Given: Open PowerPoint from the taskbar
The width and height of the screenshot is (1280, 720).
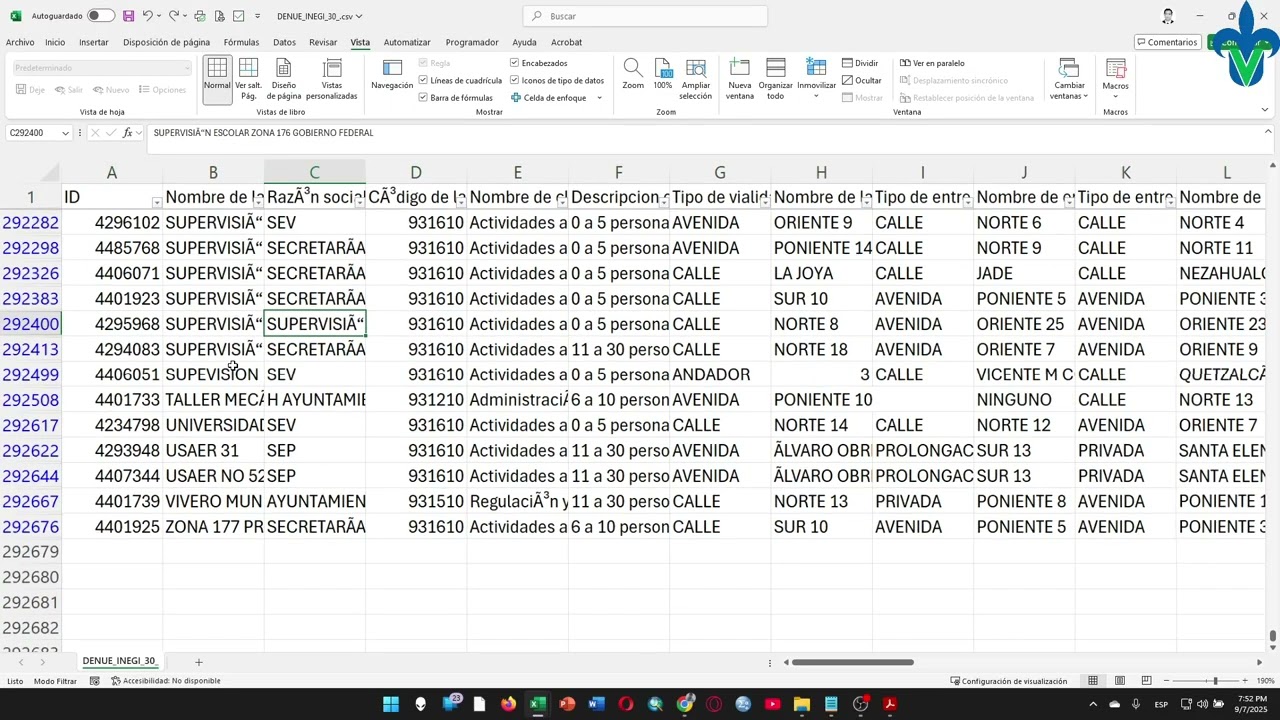Looking at the screenshot, I should click(567, 704).
